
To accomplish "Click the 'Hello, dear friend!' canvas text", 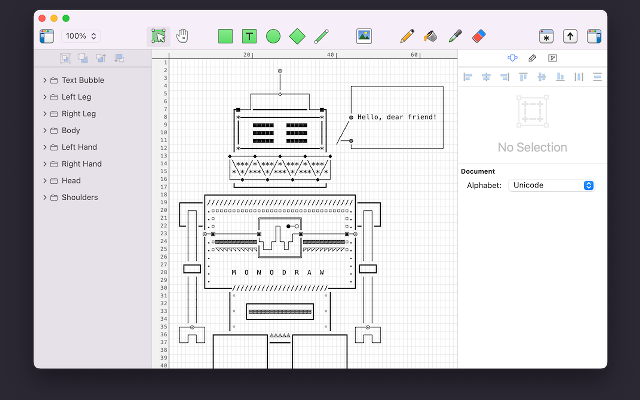I will (x=397, y=117).
